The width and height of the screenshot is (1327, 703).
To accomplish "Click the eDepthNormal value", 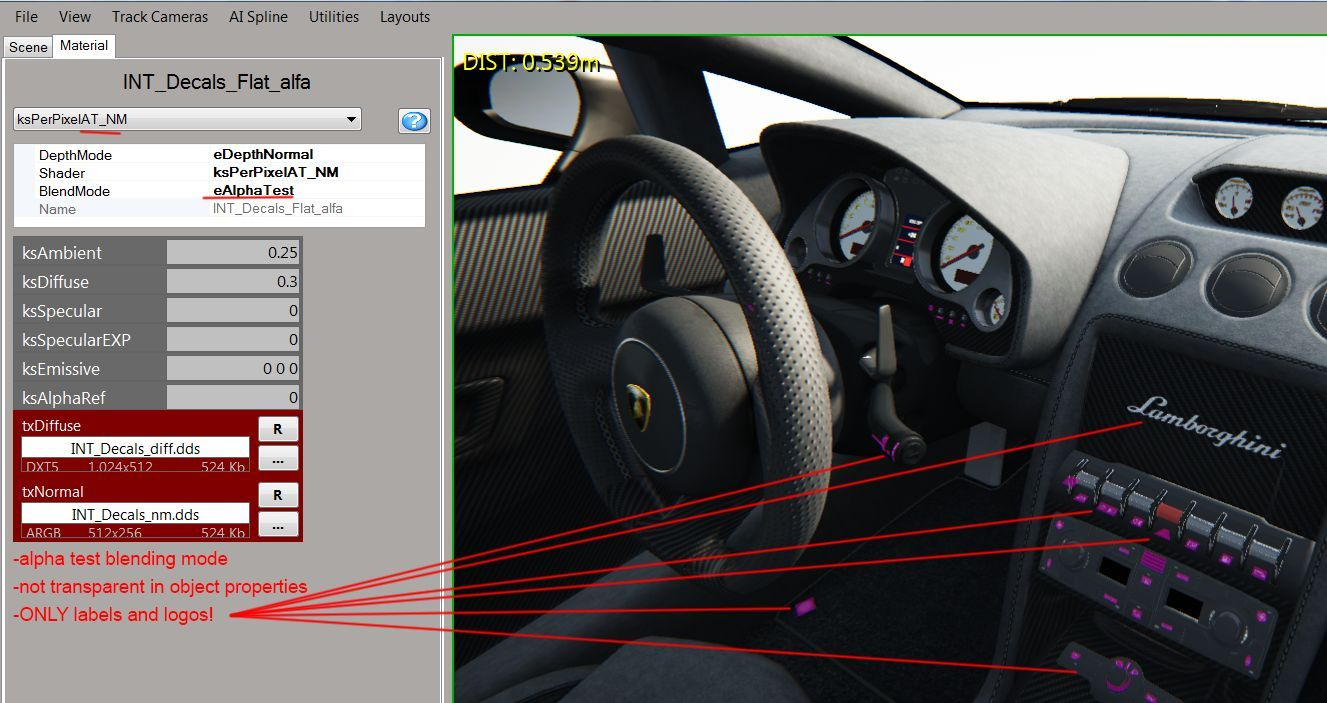I will coord(263,155).
